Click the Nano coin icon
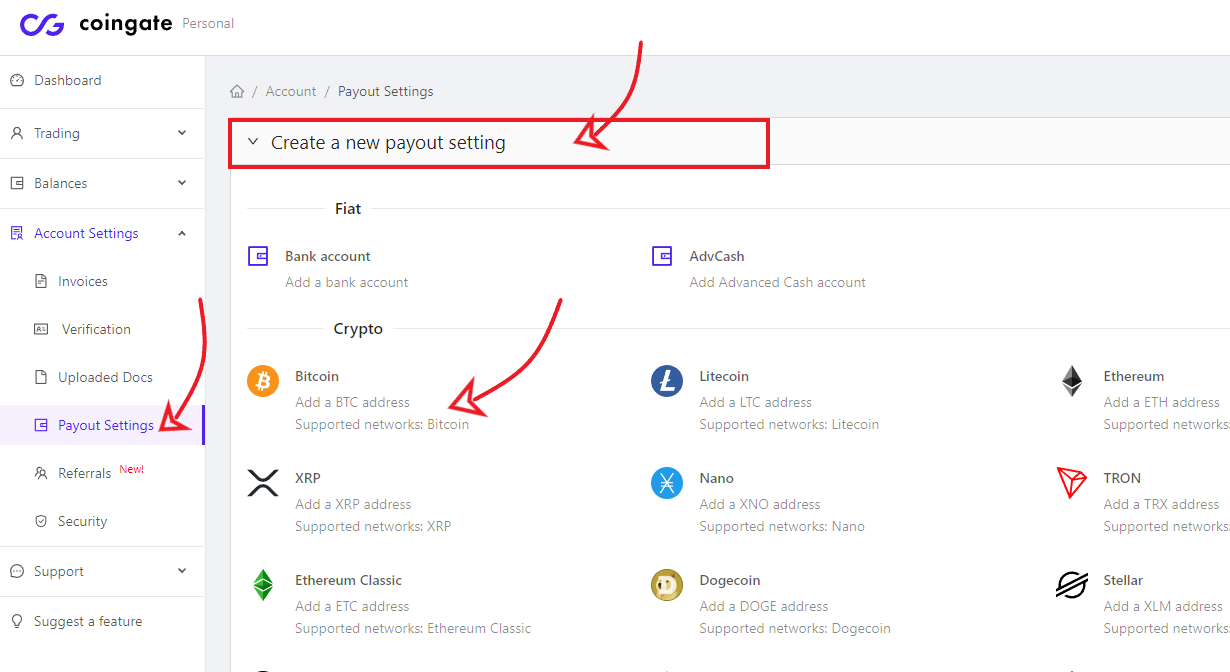 coord(667,483)
